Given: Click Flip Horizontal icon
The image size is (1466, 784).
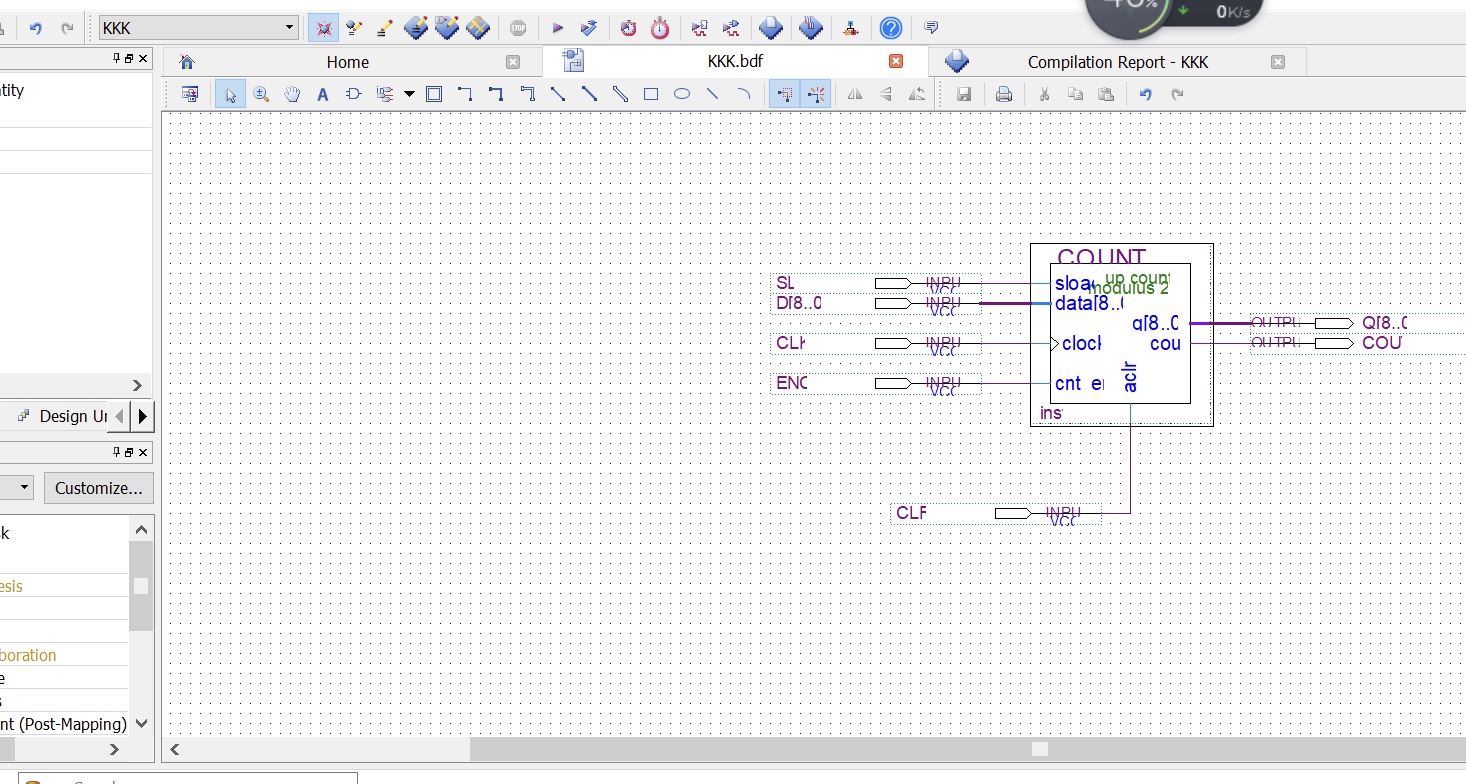Looking at the screenshot, I should (854, 94).
